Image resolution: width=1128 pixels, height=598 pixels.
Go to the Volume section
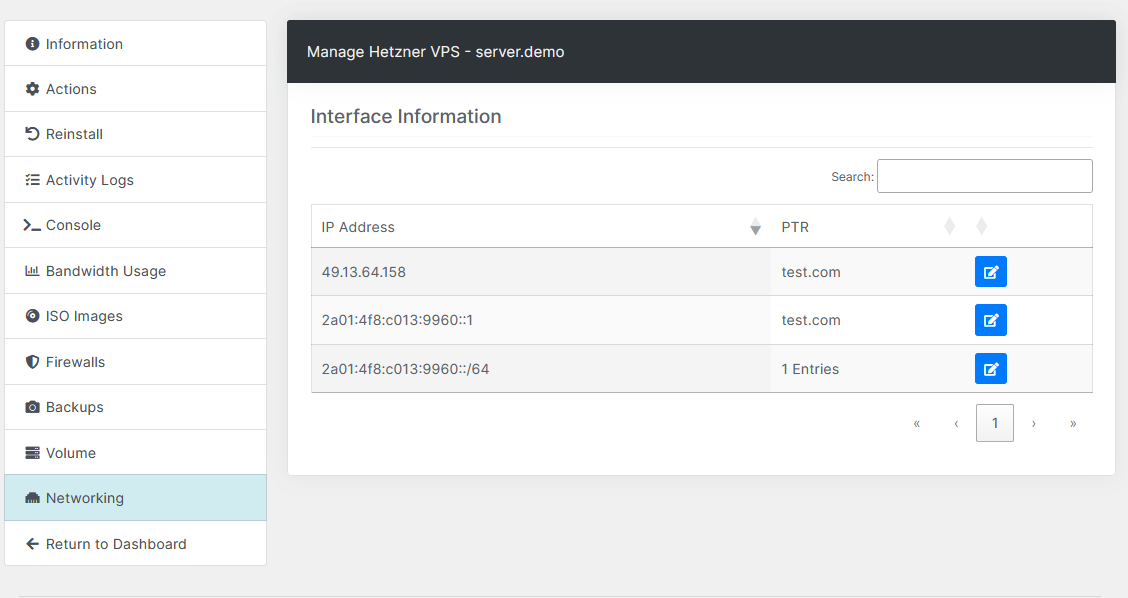[70, 453]
